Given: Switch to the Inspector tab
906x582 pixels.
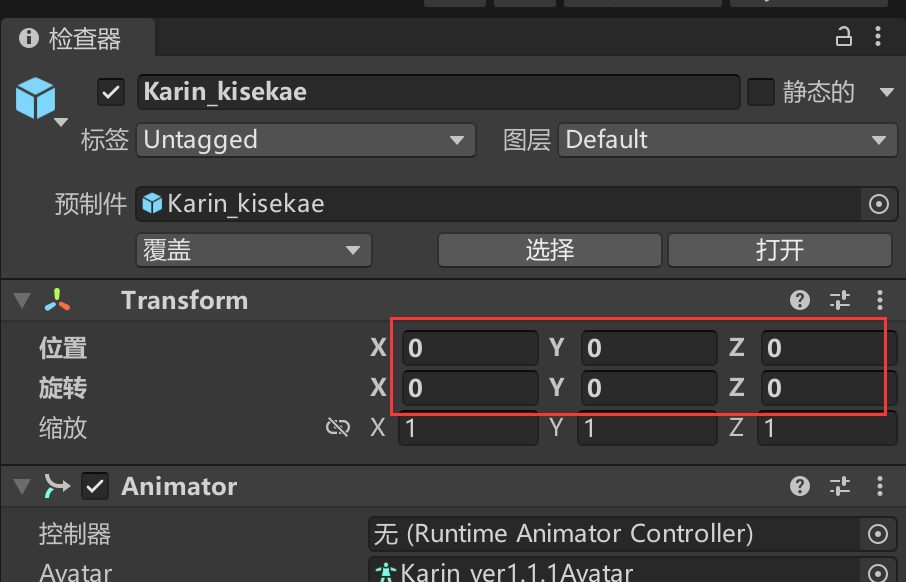Looking at the screenshot, I should pos(76,39).
